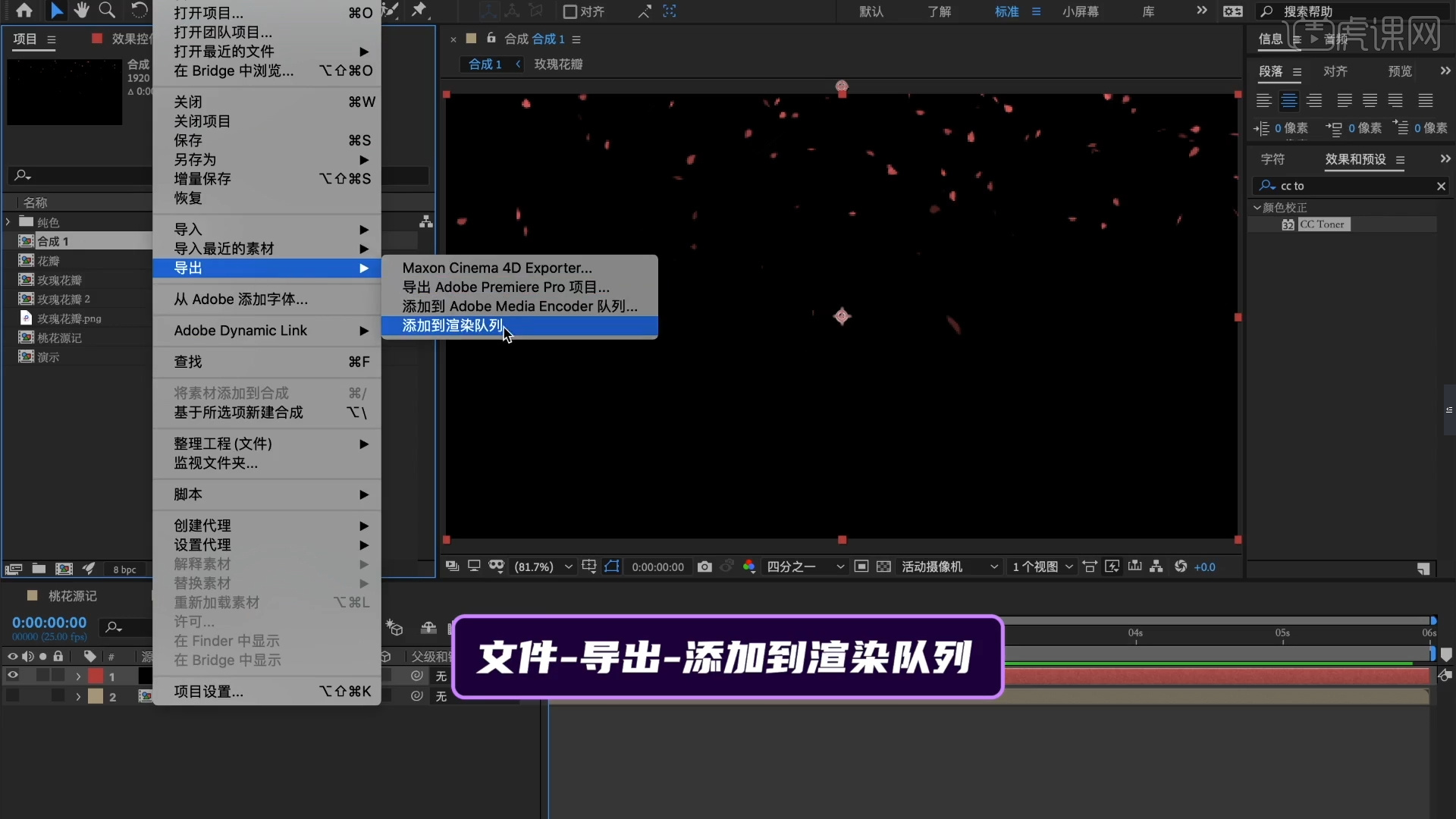Open the 四分之一 resolution dropdown
This screenshot has height=819, width=1456.
[805, 566]
